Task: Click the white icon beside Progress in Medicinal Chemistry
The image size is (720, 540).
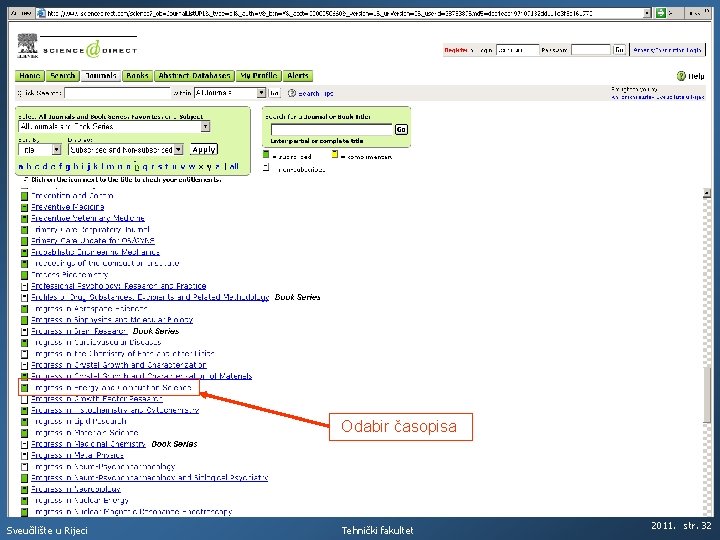Action: tap(24, 444)
